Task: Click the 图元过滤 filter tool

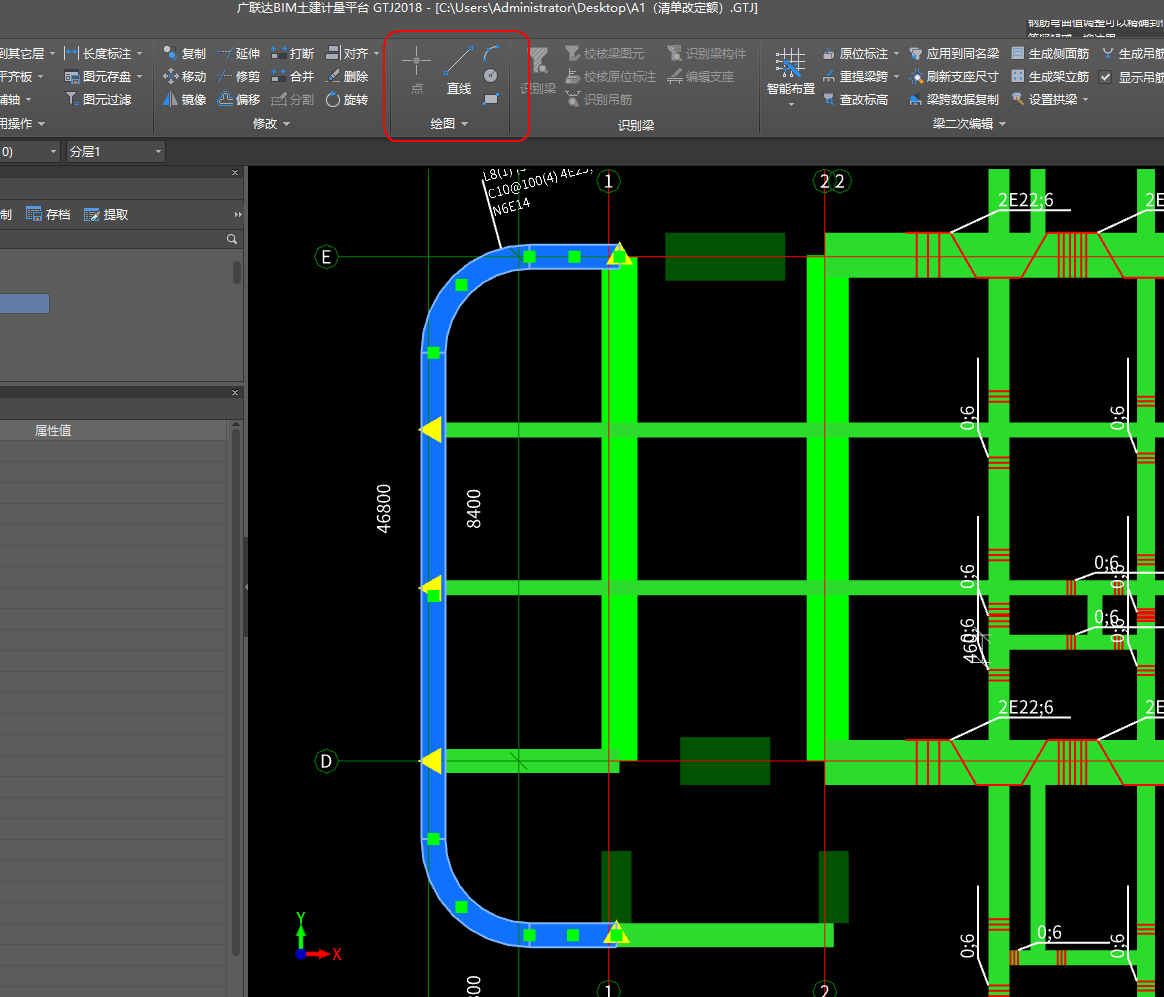Action: [98, 99]
